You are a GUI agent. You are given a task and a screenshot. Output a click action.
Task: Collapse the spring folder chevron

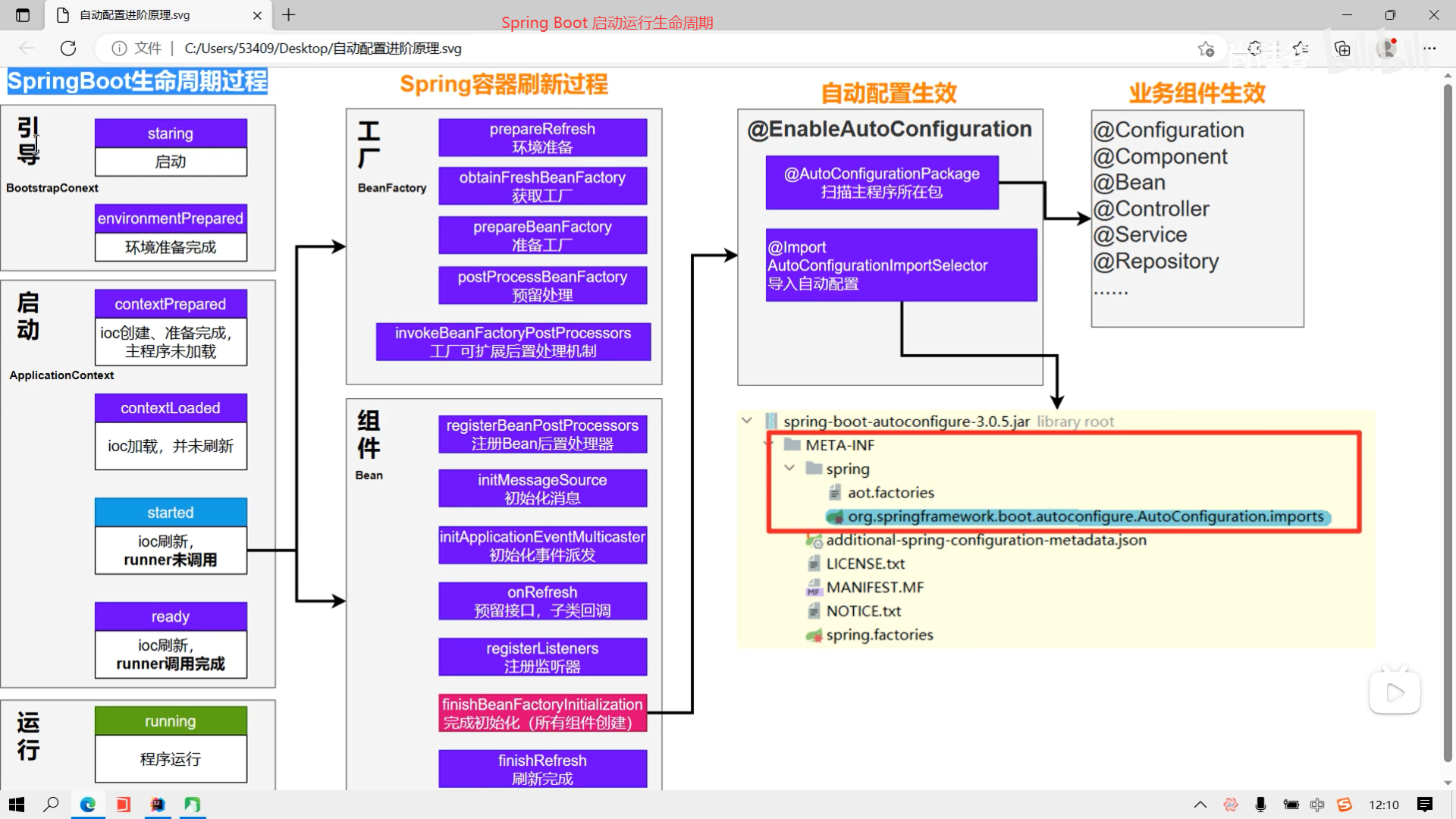[x=789, y=468]
